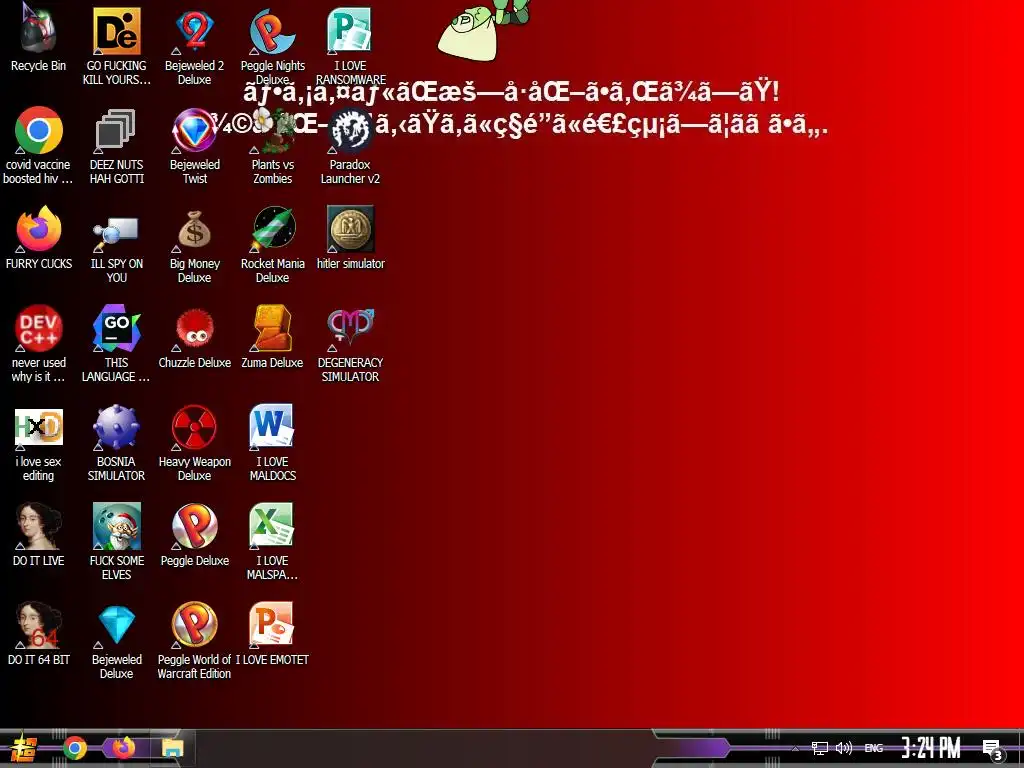This screenshot has width=1024, height=768.
Task: Launch the GoLand 'GO' icon shortcut
Action: pos(116,343)
